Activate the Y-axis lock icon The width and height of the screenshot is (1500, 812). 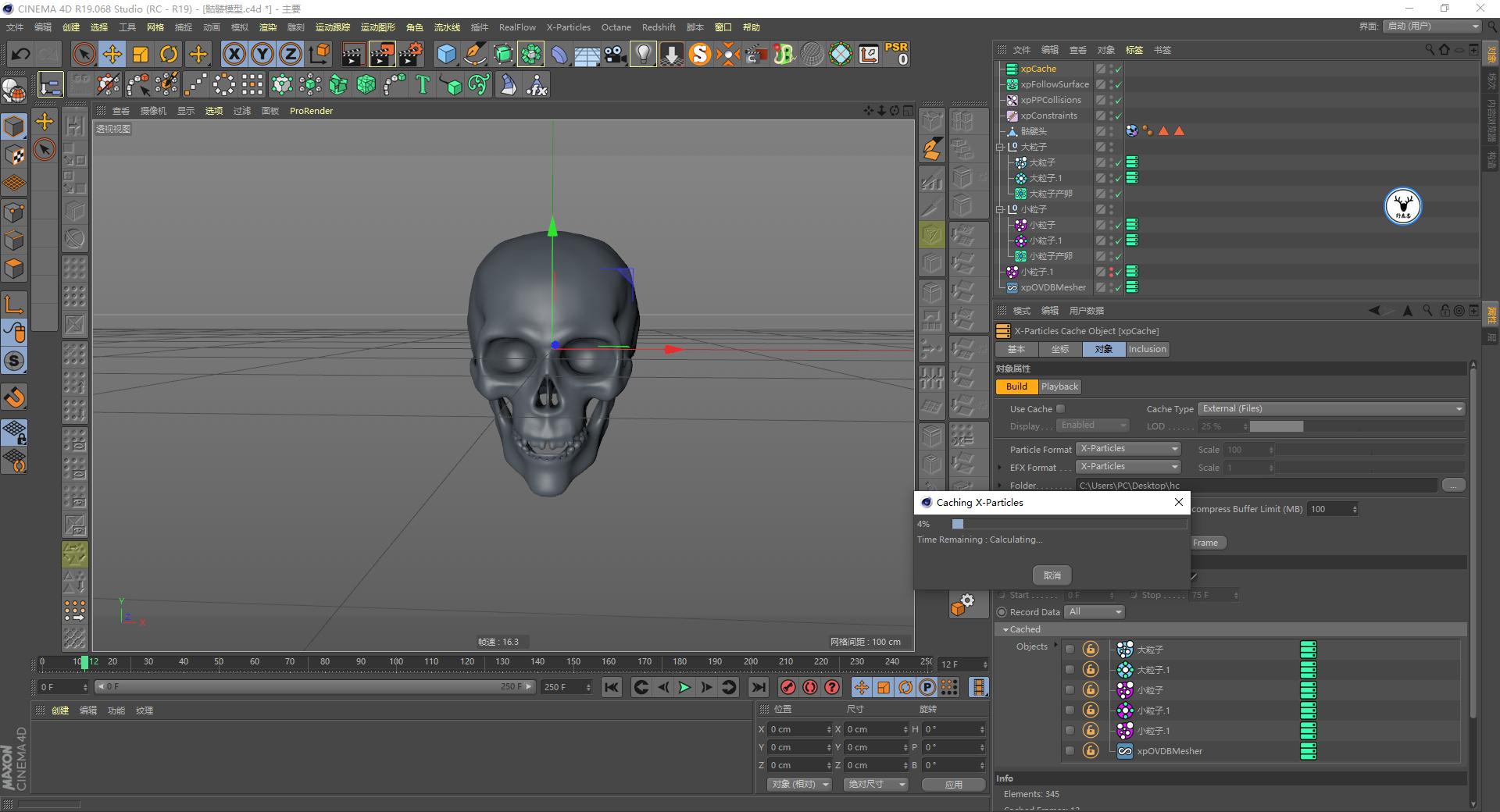click(x=262, y=54)
